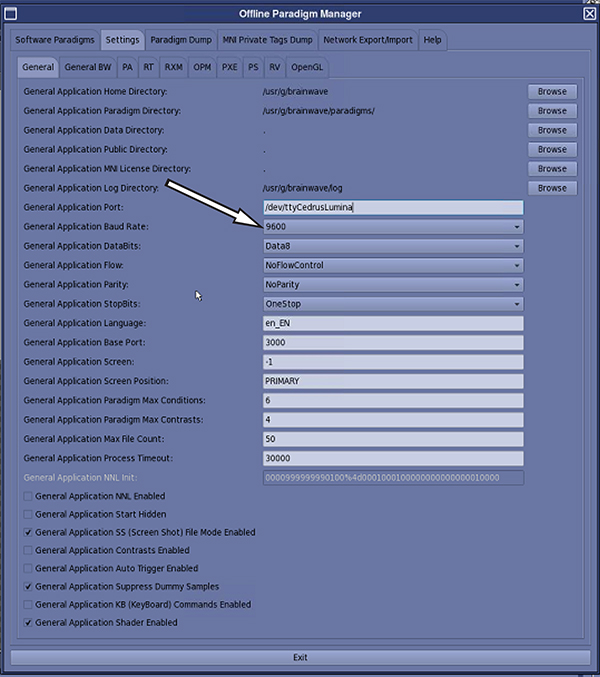Expand the Baud Rate dropdown
600x677 pixels.
392,227
